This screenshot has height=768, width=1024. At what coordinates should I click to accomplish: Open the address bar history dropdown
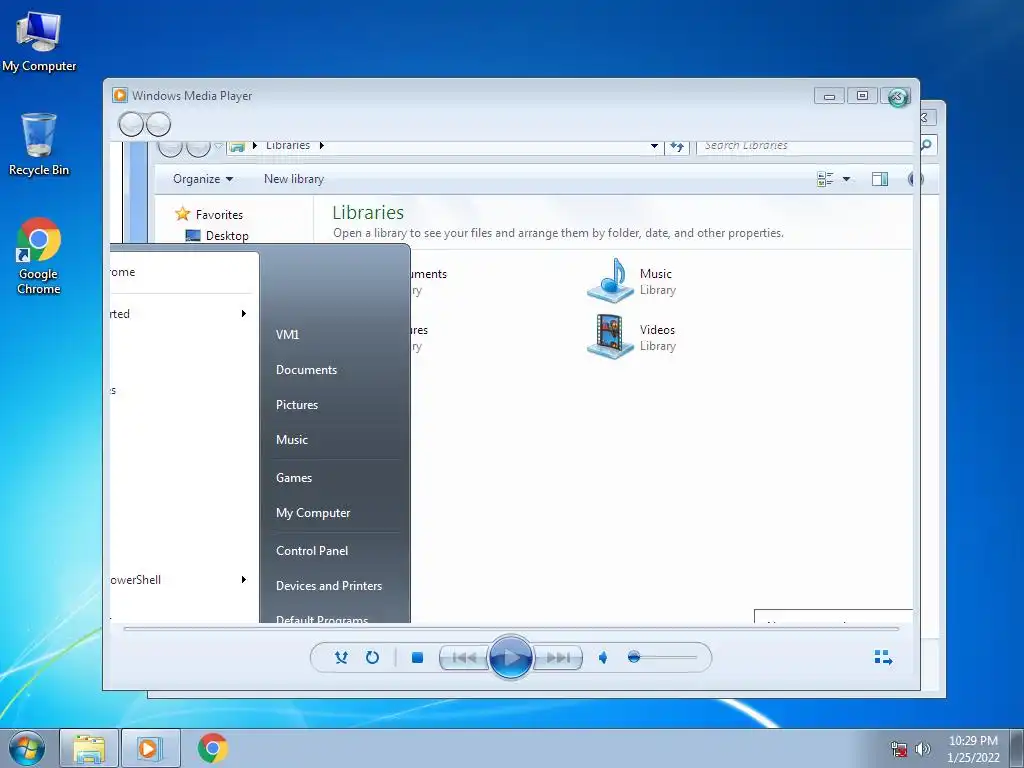pos(654,146)
